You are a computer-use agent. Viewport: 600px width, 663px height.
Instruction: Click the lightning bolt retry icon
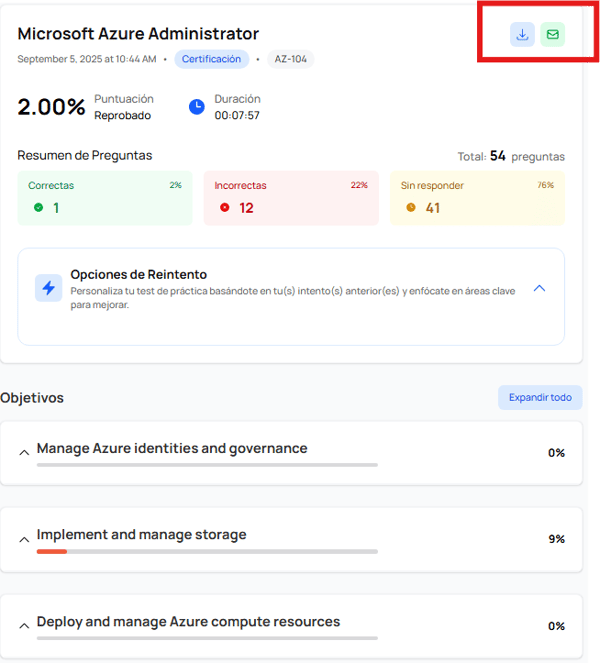coord(49,288)
